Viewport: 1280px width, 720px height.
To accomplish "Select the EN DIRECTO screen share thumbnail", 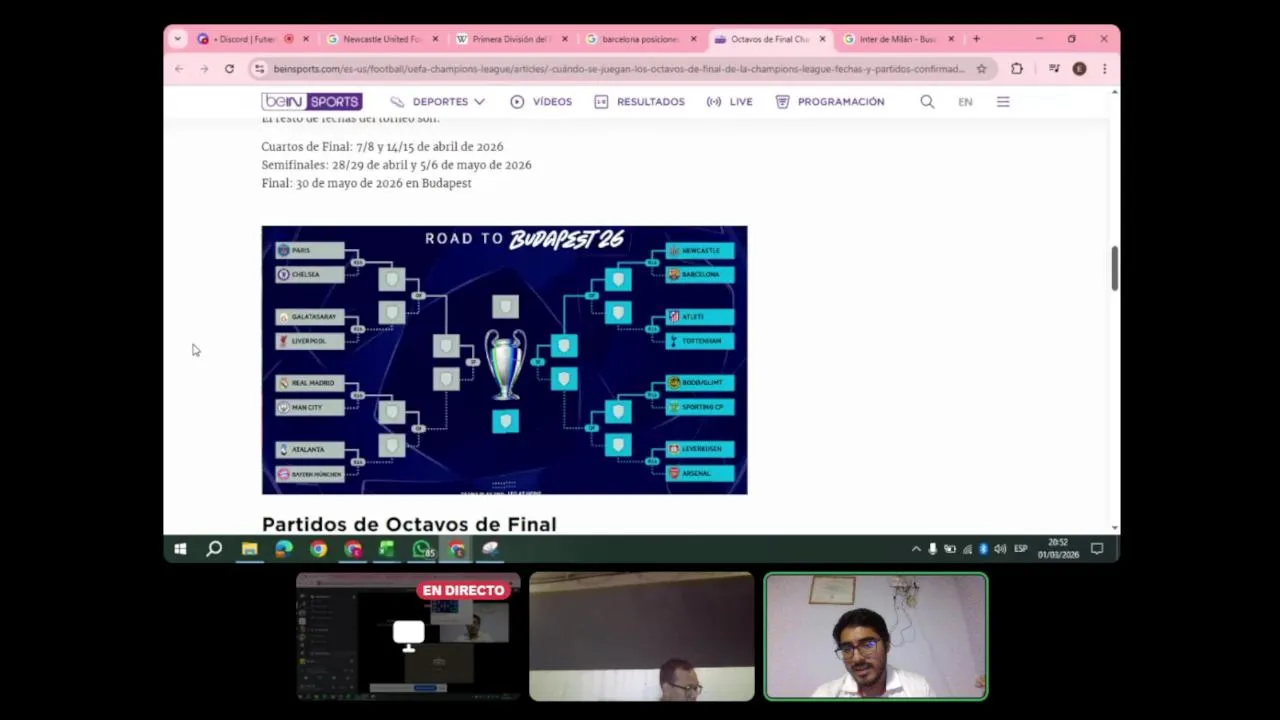I will click(408, 637).
